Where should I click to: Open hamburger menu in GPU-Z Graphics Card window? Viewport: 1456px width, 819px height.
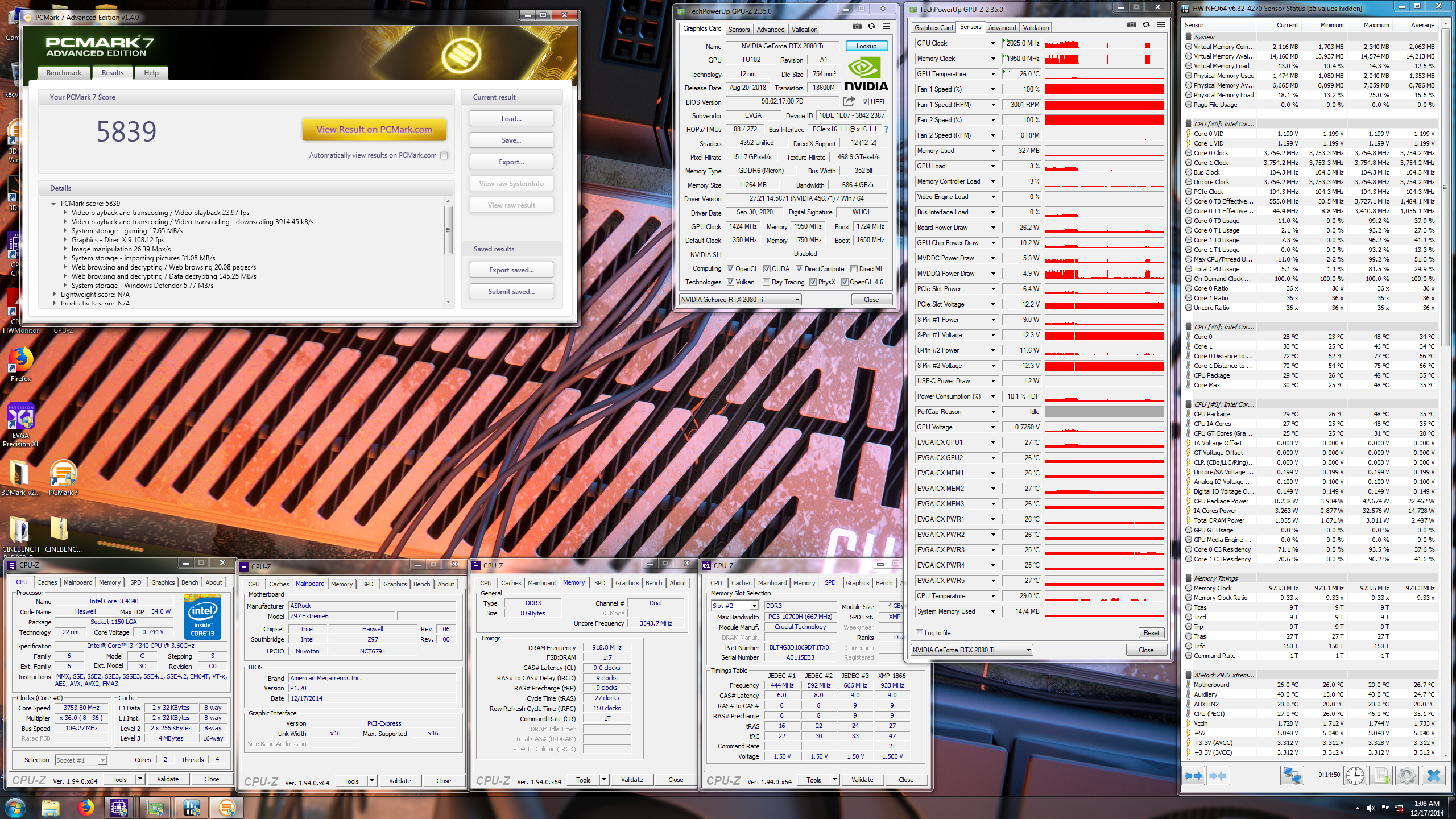tap(886, 27)
